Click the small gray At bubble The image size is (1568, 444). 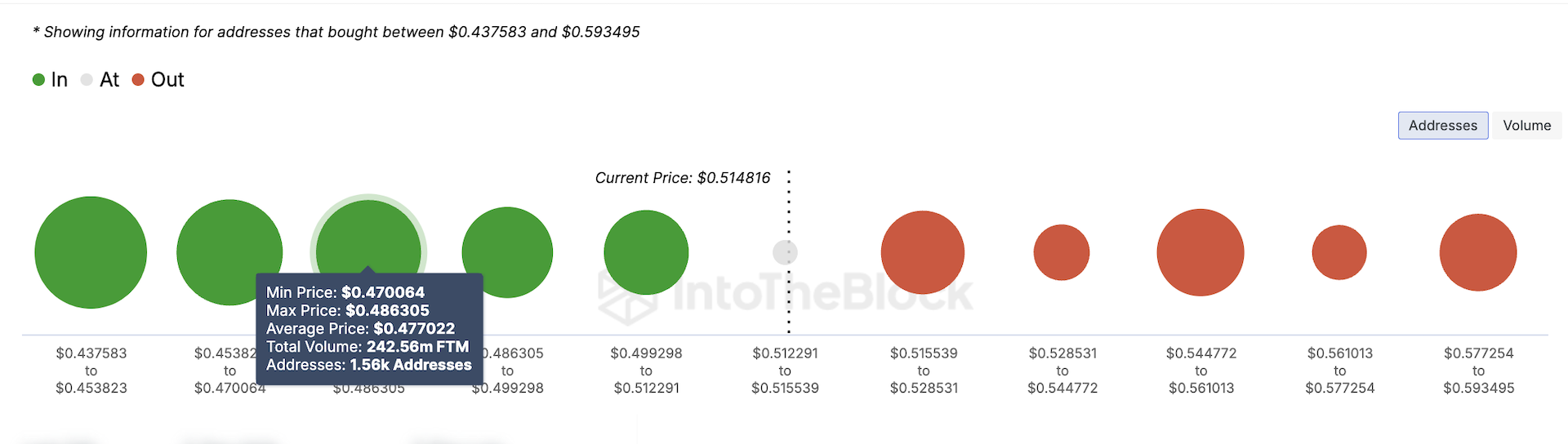point(785,252)
